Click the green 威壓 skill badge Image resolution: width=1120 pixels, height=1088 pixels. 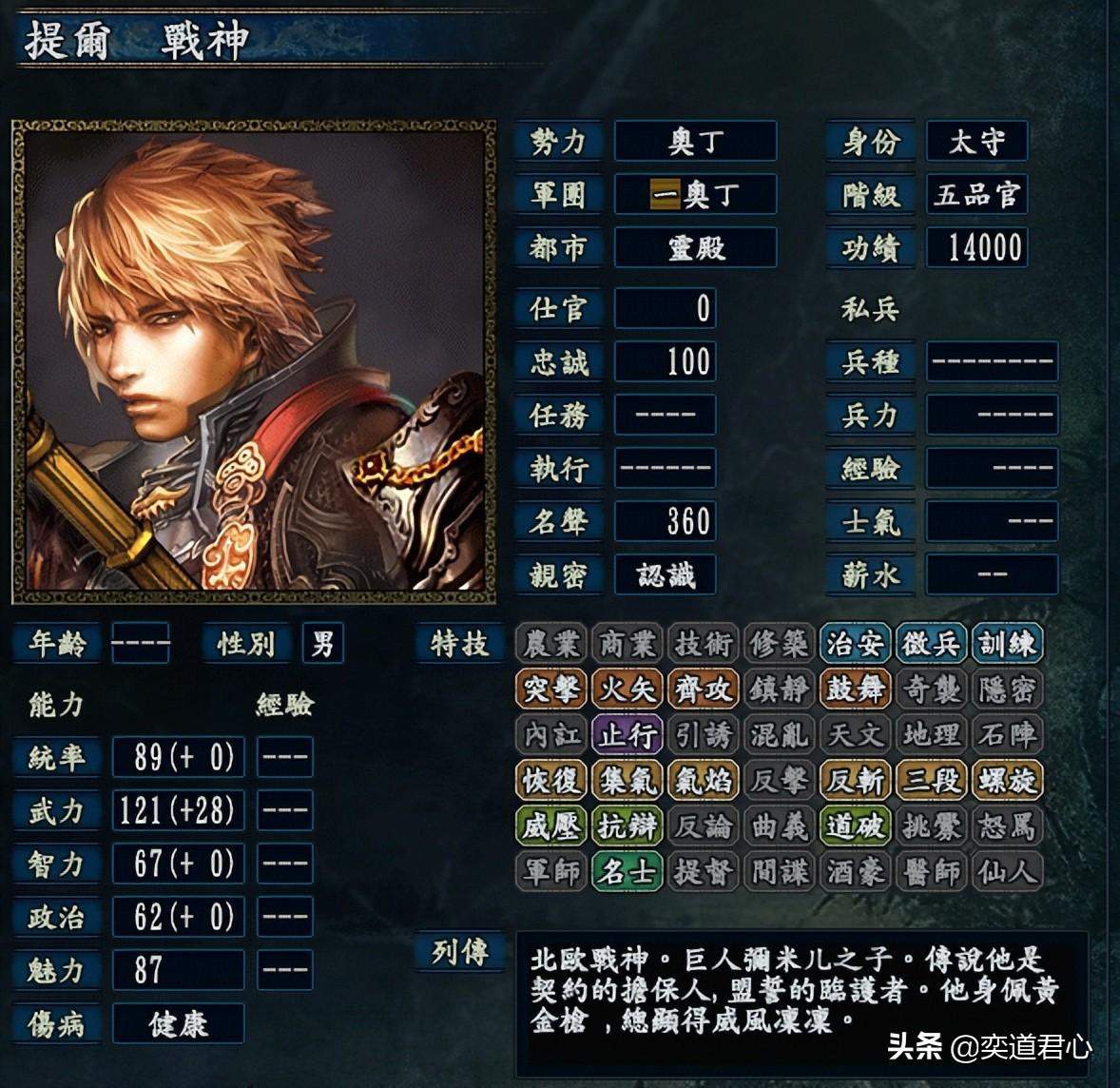pos(550,826)
